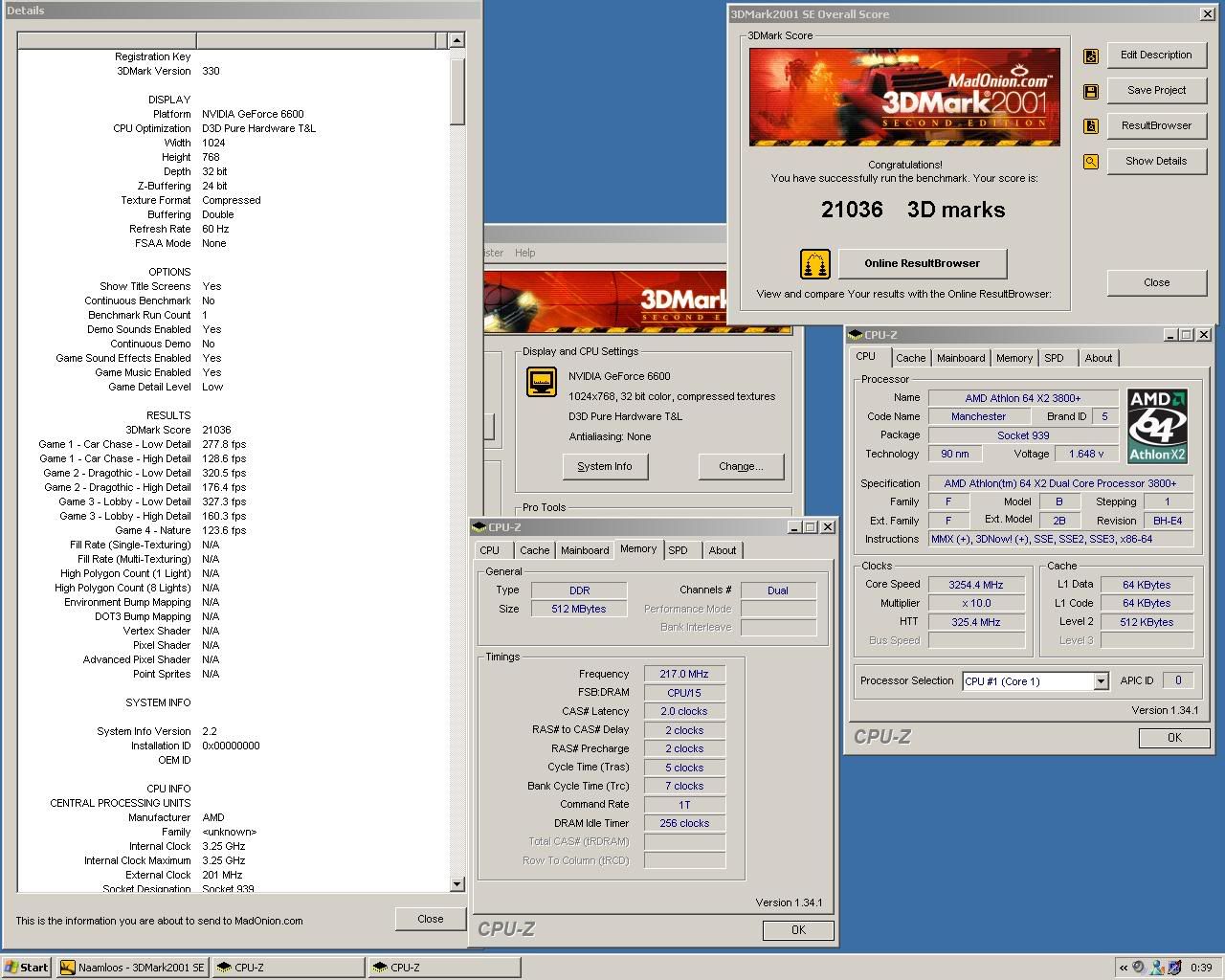The image size is (1225, 980).
Task: Click the first system tray icon beside the arrows
Action: 1139,968
